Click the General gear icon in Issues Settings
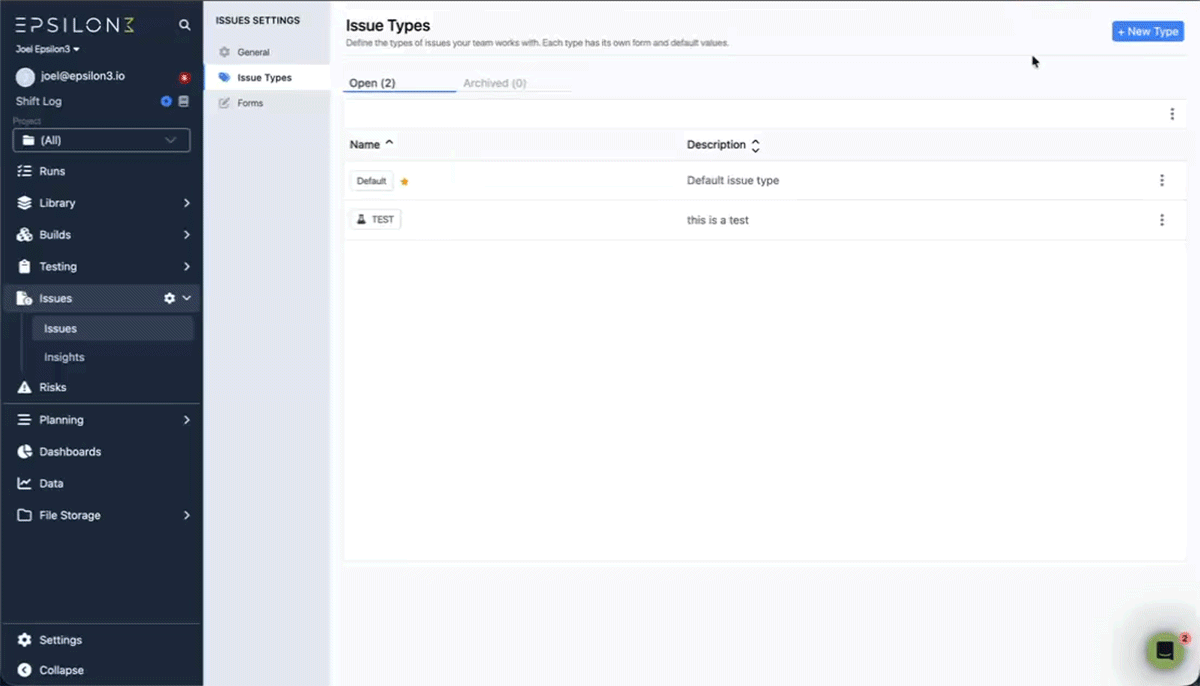 225,52
